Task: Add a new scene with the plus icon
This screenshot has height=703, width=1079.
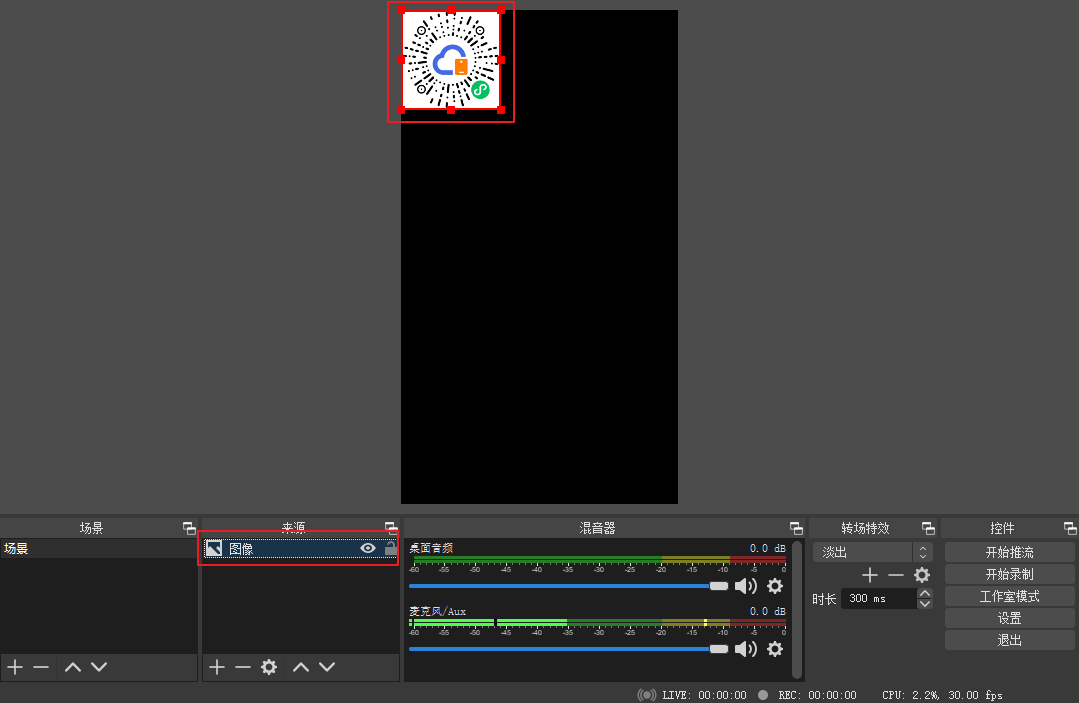Action: (x=15, y=667)
